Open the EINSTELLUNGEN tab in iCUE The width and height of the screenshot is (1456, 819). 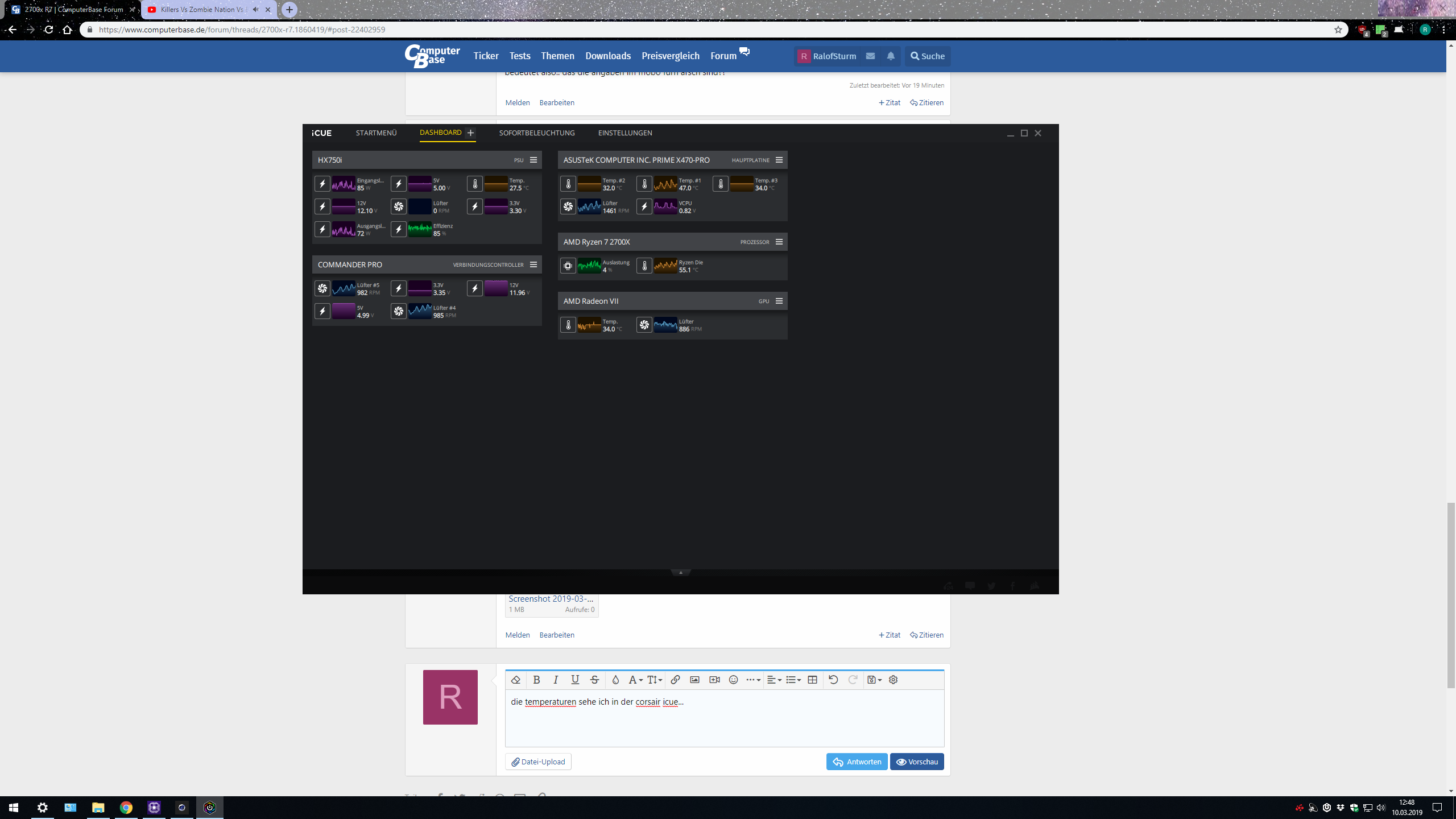coord(625,133)
